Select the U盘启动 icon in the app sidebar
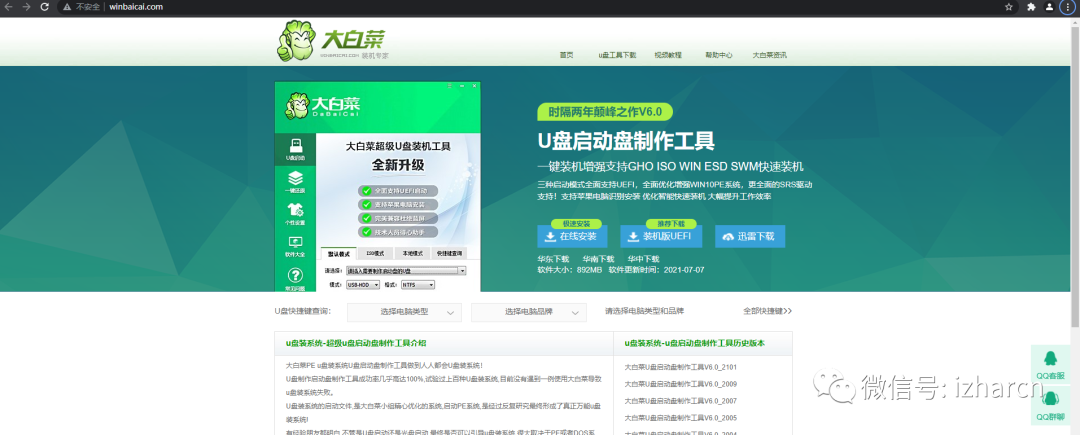 [x=295, y=149]
